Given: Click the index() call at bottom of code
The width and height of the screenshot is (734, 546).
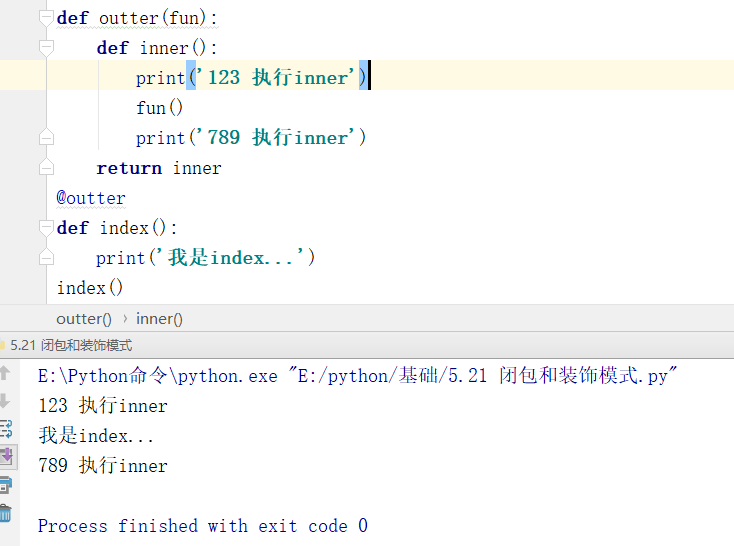Looking at the screenshot, I should pos(90,288).
